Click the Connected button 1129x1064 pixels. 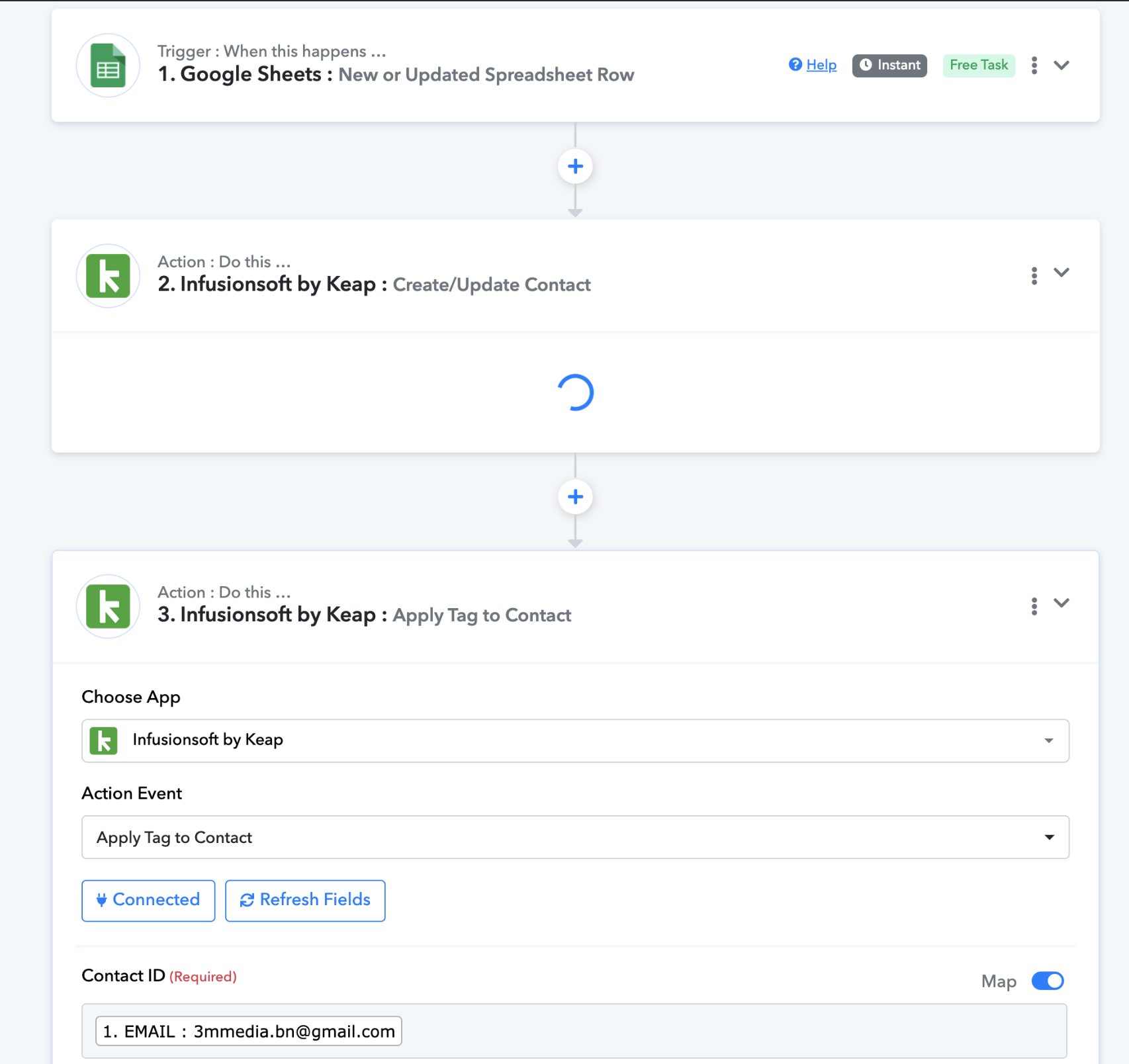click(148, 900)
